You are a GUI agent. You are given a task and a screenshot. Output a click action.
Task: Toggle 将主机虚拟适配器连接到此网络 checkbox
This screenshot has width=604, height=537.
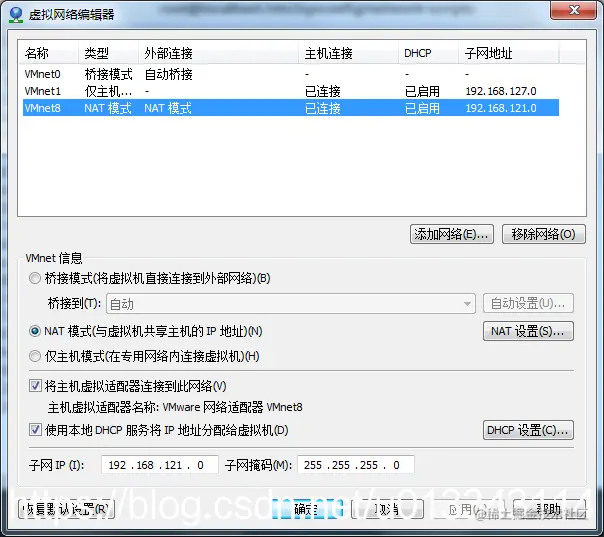(x=35, y=386)
